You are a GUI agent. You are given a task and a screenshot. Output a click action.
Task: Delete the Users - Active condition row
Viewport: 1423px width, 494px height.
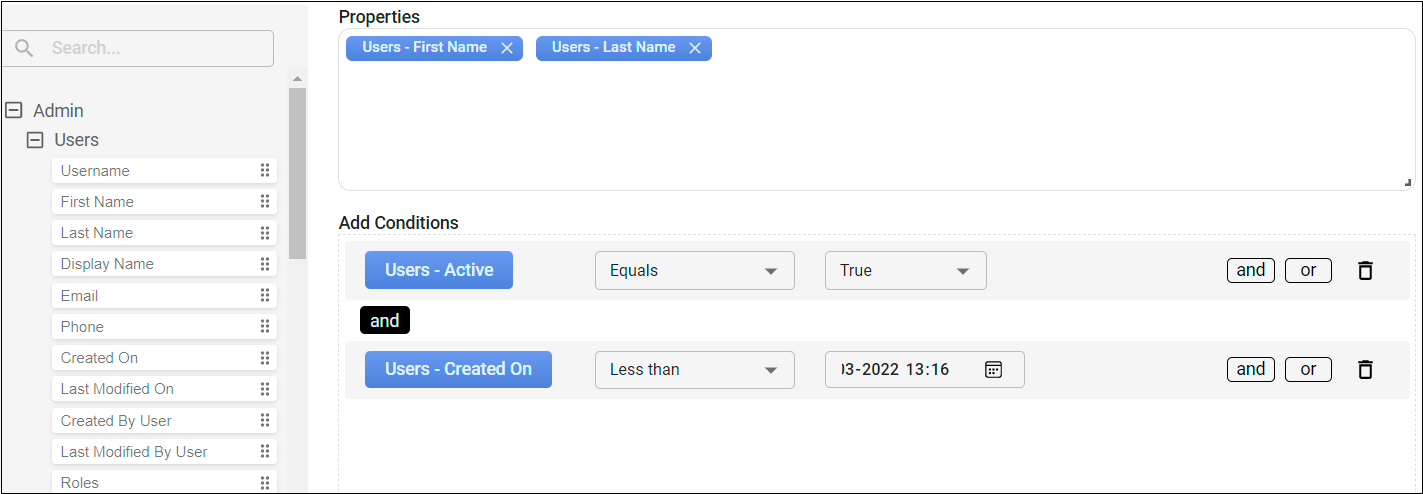(x=1365, y=270)
